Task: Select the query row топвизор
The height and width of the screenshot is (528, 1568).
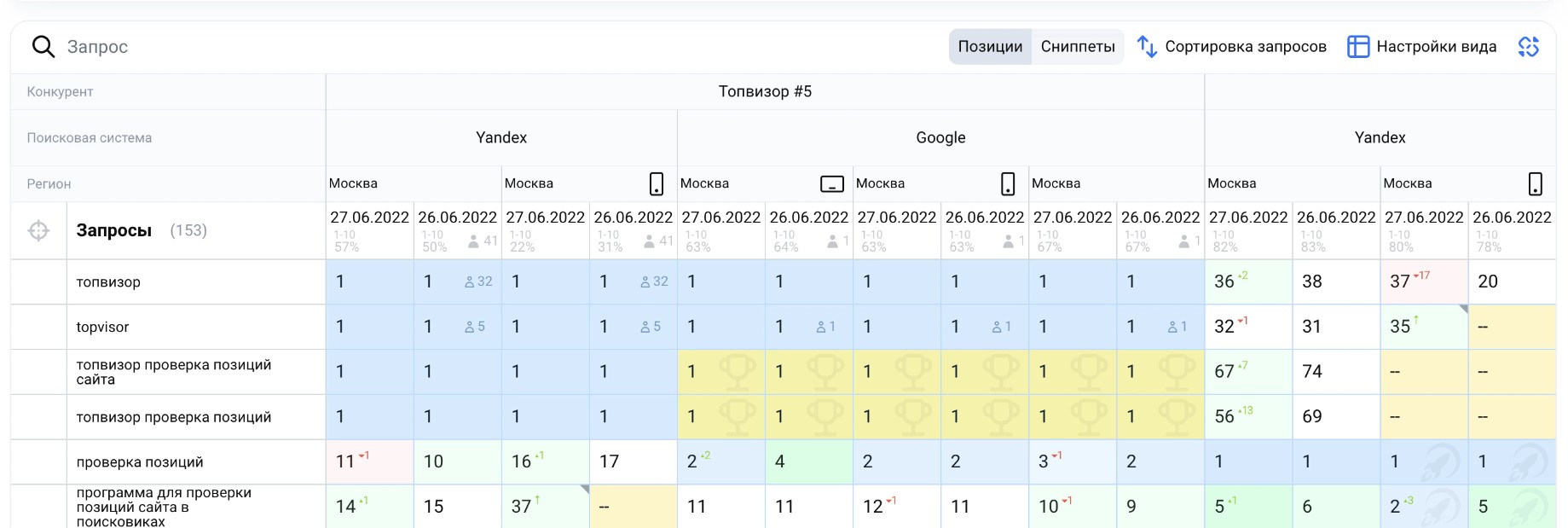Action: [x=108, y=282]
